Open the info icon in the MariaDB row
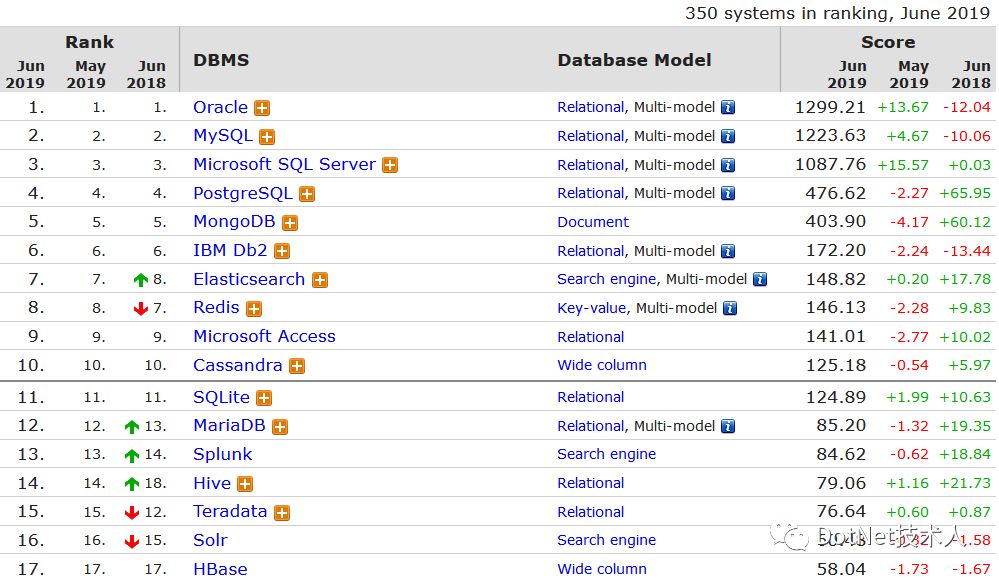 click(x=728, y=426)
